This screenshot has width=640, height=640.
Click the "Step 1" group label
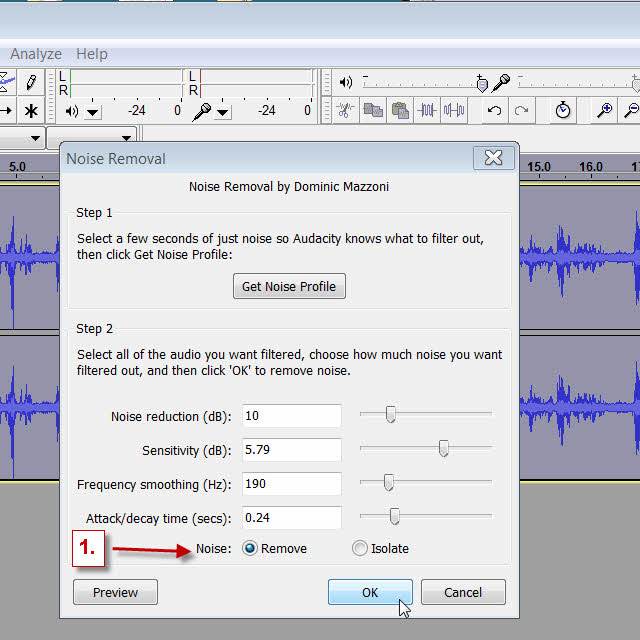pyautogui.click(x=94, y=213)
